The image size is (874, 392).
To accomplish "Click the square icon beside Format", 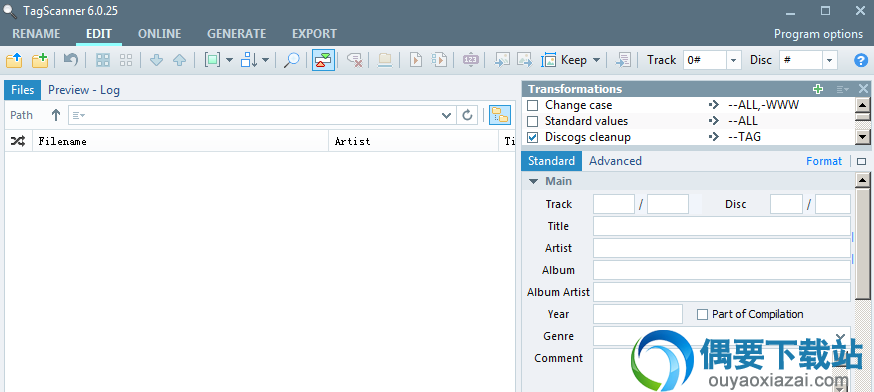I will (x=862, y=162).
